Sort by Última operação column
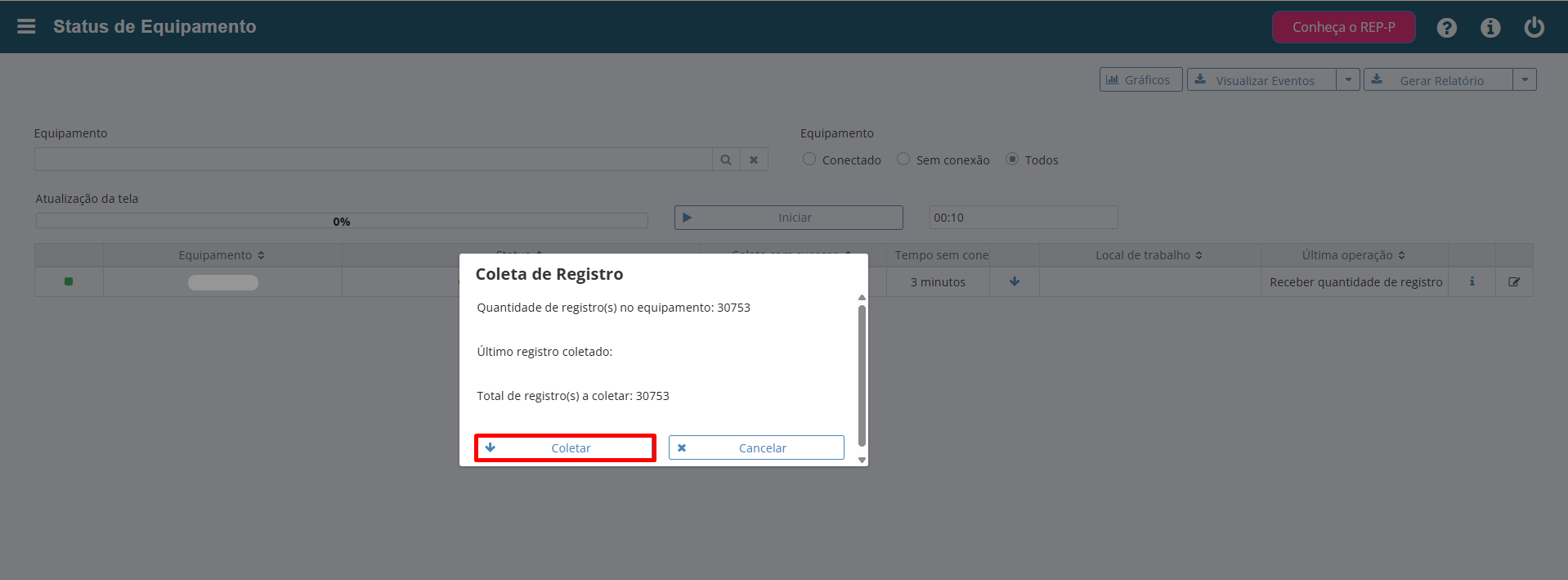1568x580 pixels. point(1354,255)
